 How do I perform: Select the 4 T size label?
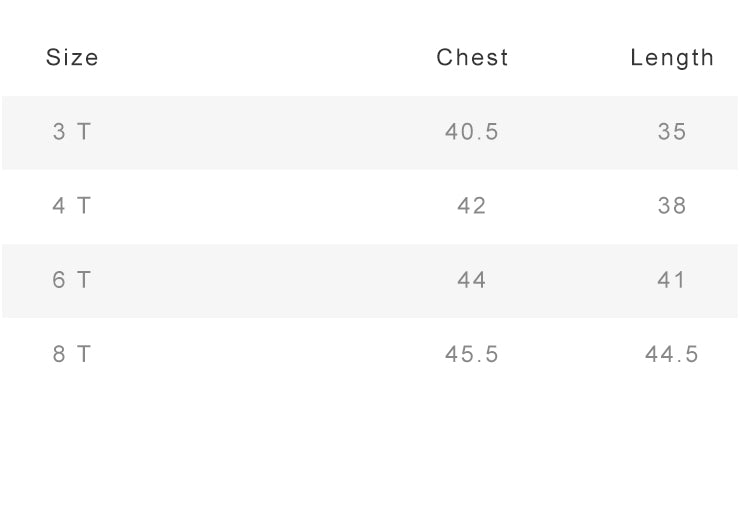click(71, 206)
